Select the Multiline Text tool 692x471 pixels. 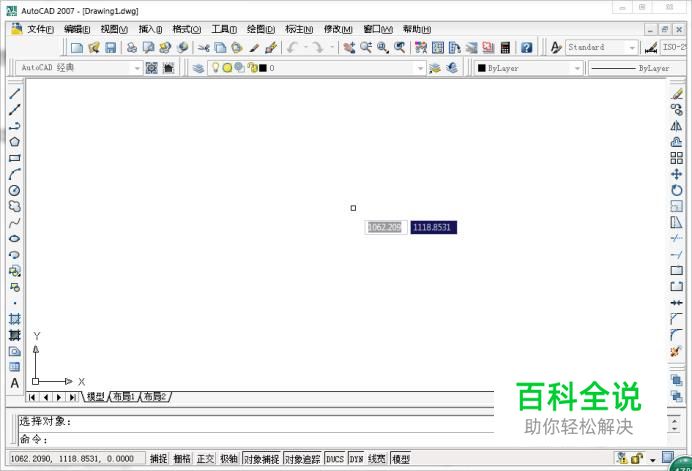point(15,383)
